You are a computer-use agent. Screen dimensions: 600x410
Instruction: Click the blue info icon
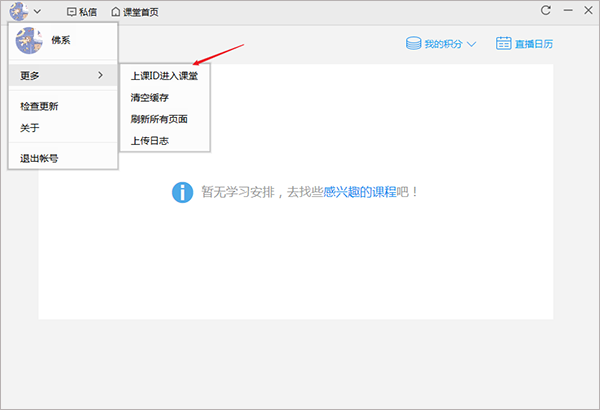[x=183, y=192]
